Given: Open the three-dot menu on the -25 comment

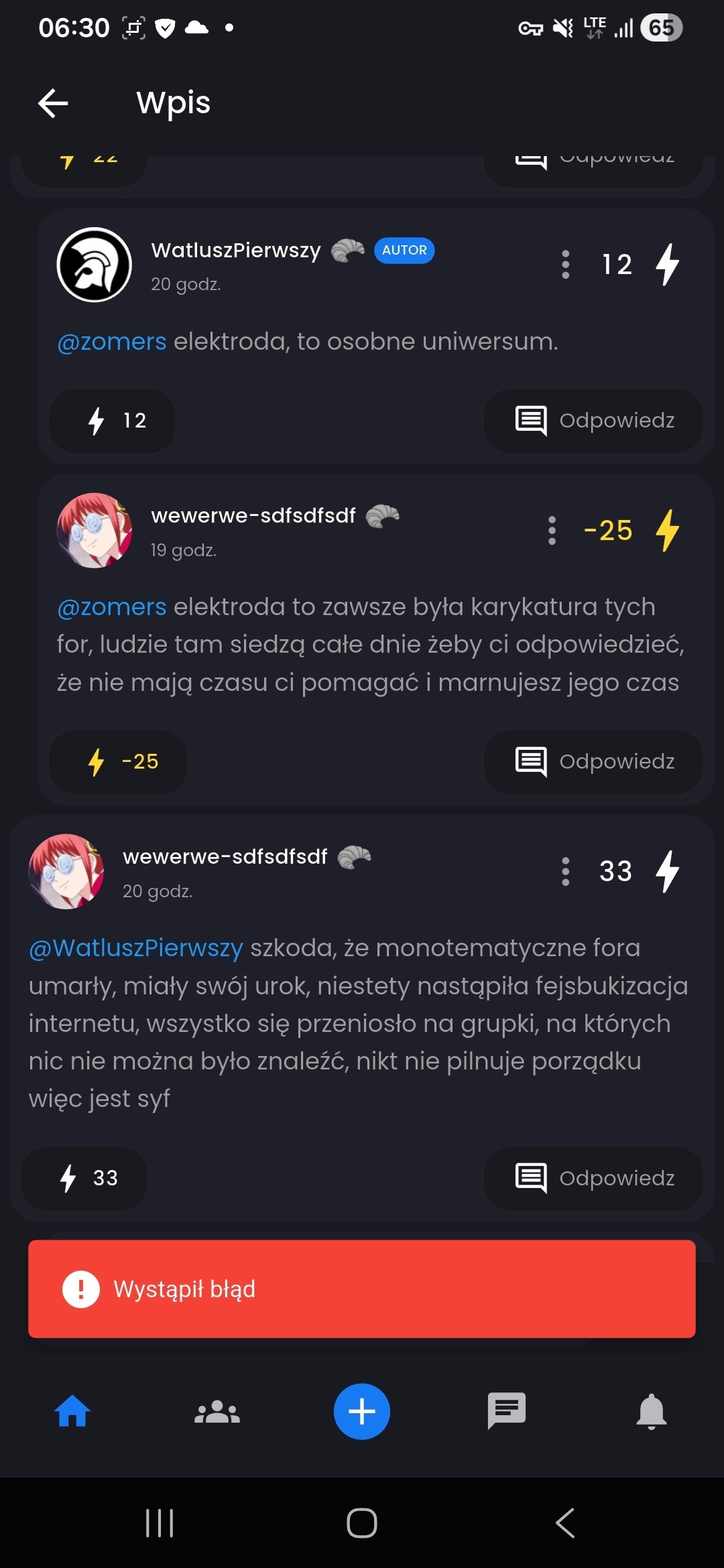Looking at the screenshot, I should (552, 531).
